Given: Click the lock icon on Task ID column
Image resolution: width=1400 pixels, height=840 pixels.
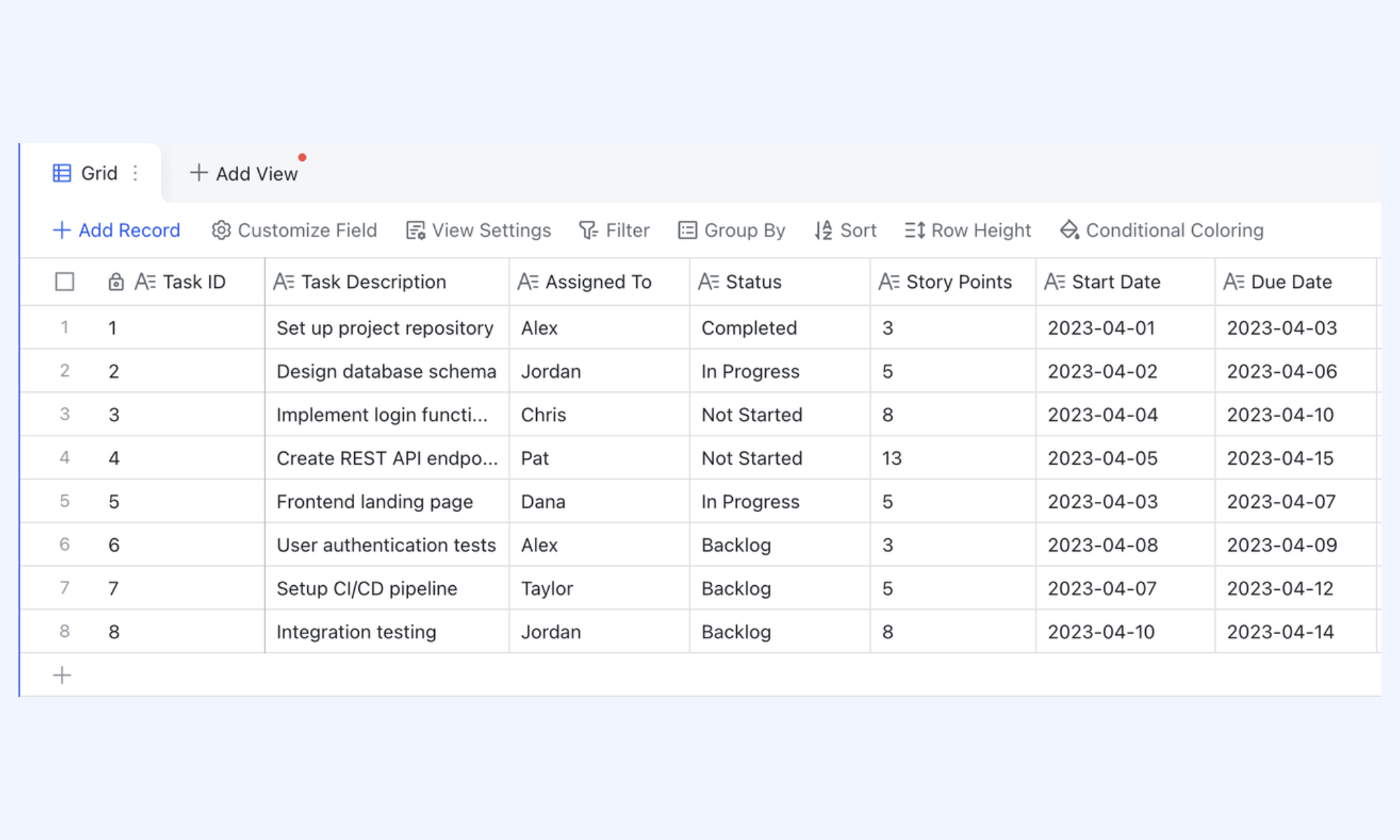Looking at the screenshot, I should point(116,282).
